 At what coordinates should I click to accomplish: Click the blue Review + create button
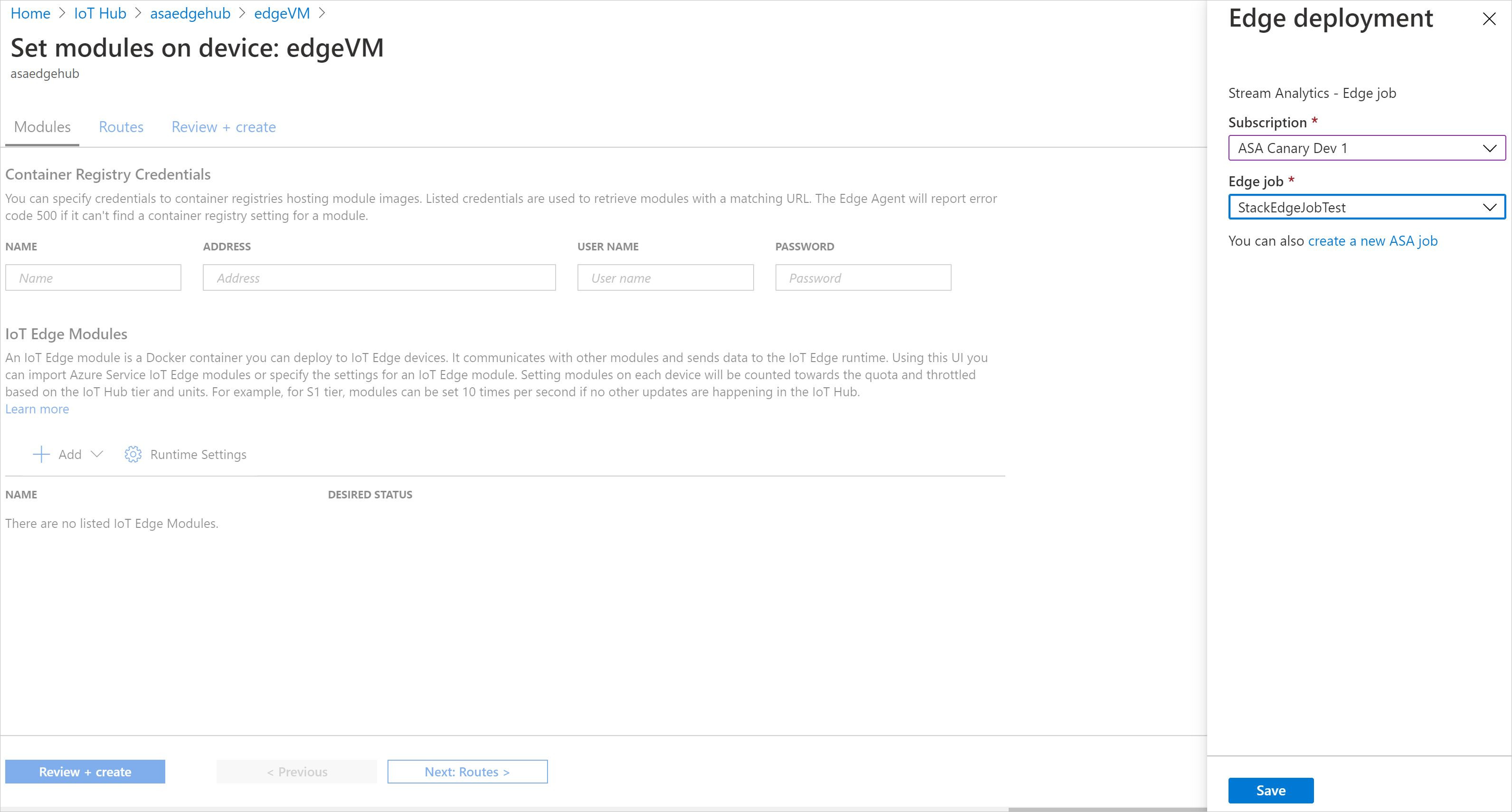coord(85,772)
